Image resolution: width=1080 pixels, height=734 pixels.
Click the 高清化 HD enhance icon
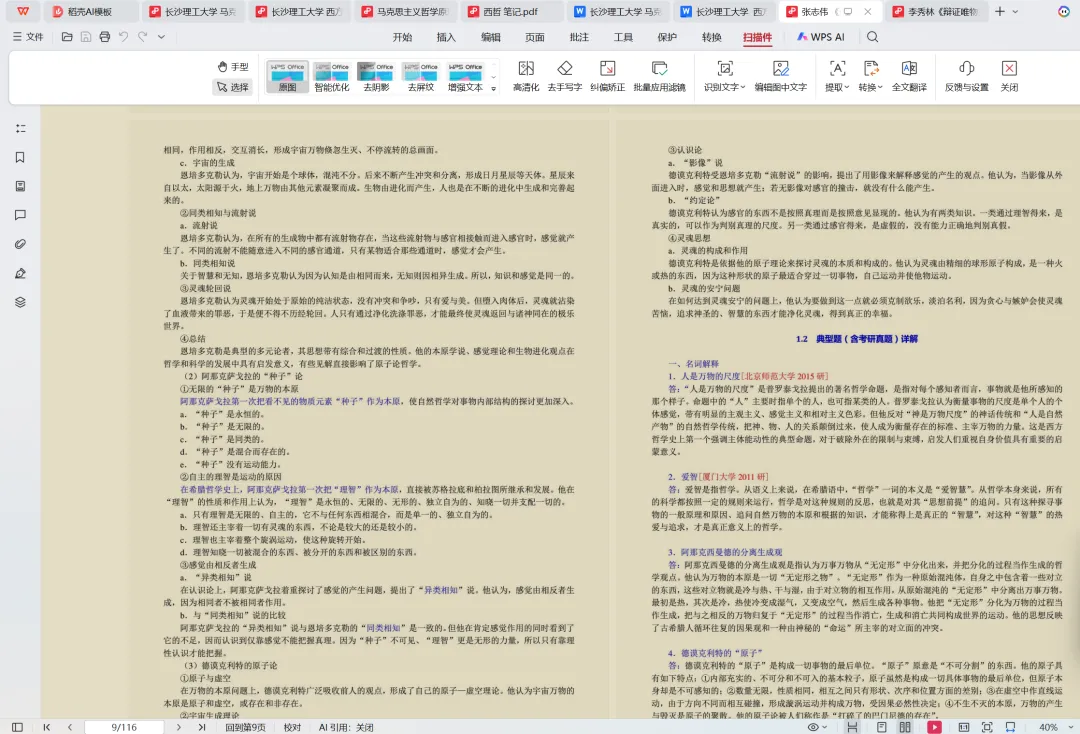[x=526, y=76]
